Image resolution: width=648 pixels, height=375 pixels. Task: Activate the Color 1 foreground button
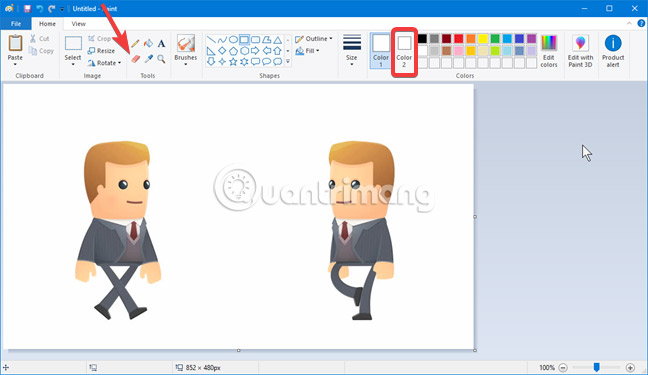(x=381, y=50)
